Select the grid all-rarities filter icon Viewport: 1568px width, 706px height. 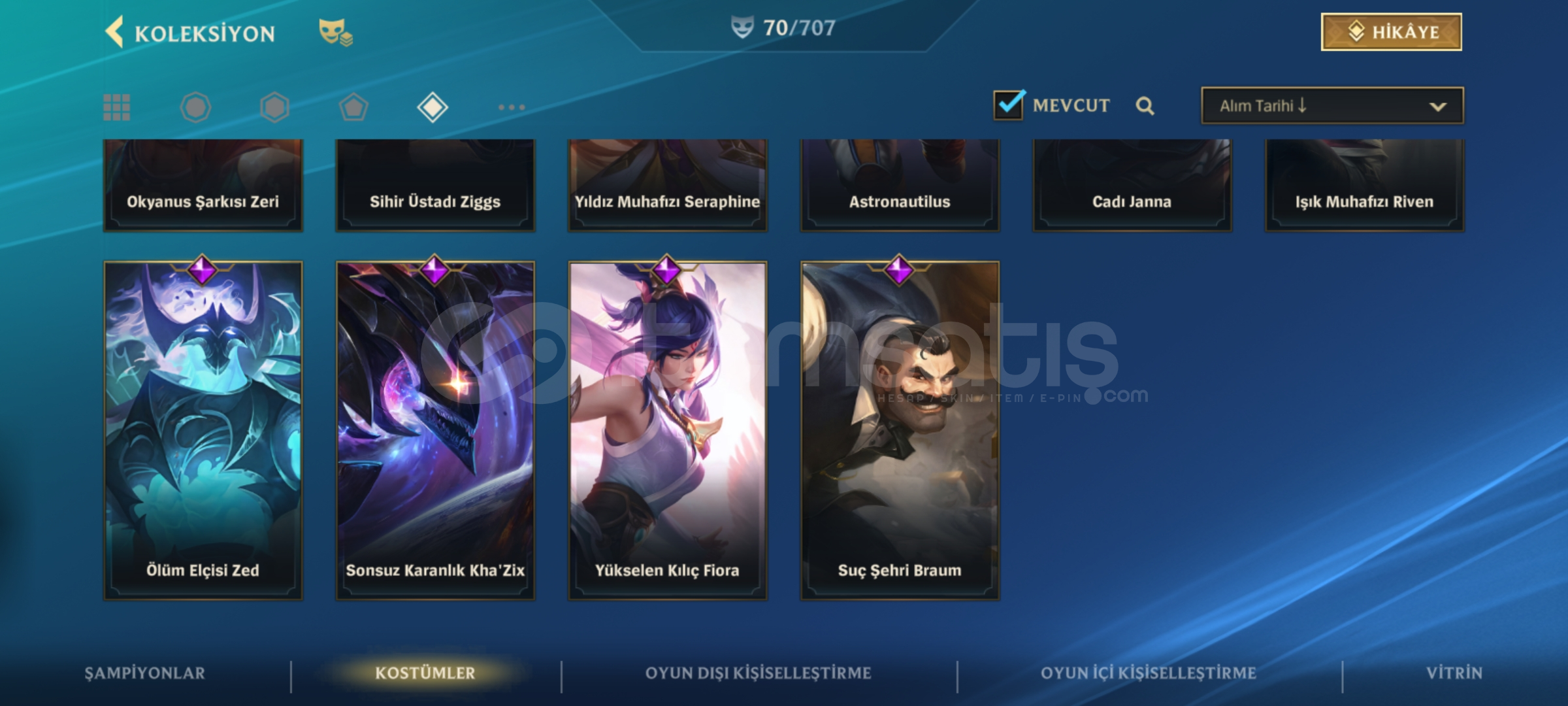coord(117,107)
